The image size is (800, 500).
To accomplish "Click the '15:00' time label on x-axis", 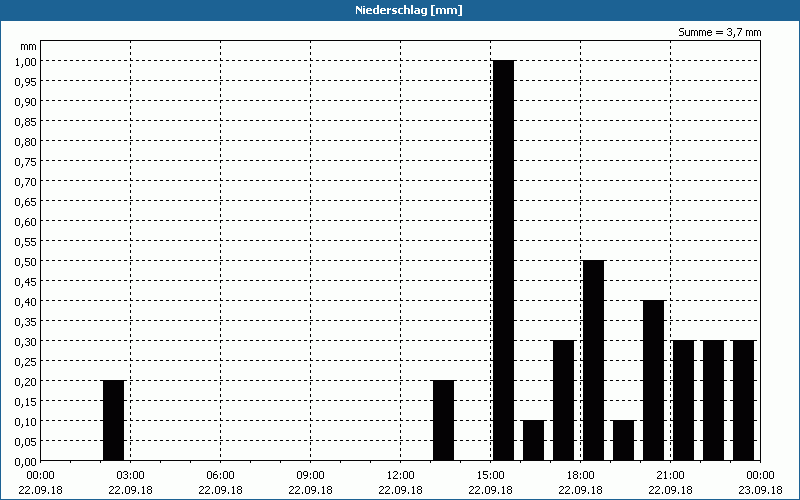I will 490,476.
